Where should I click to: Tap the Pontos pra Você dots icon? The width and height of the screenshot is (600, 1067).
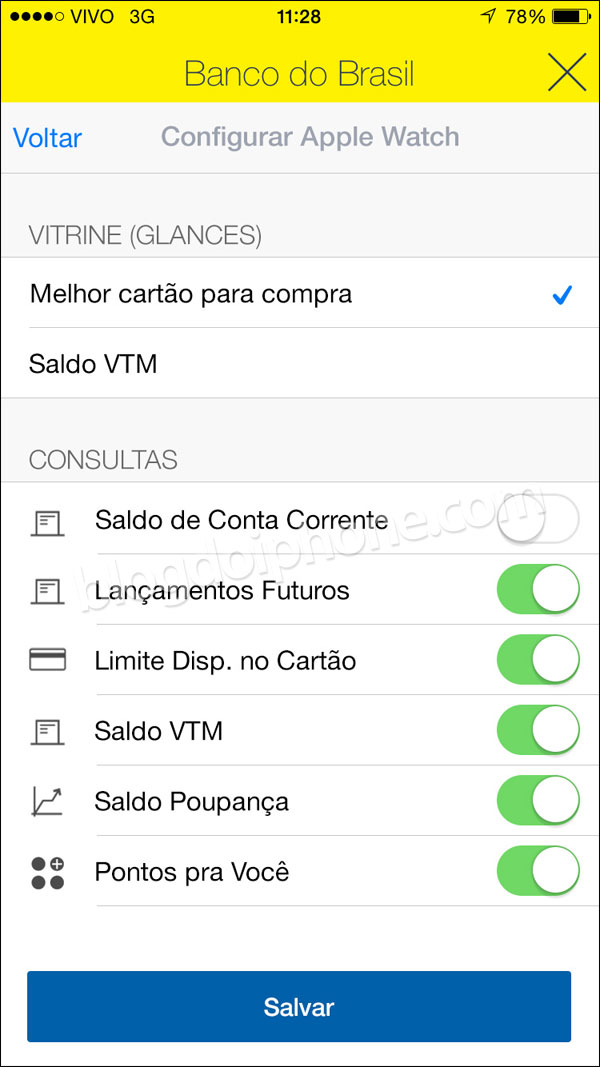point(48,873)
